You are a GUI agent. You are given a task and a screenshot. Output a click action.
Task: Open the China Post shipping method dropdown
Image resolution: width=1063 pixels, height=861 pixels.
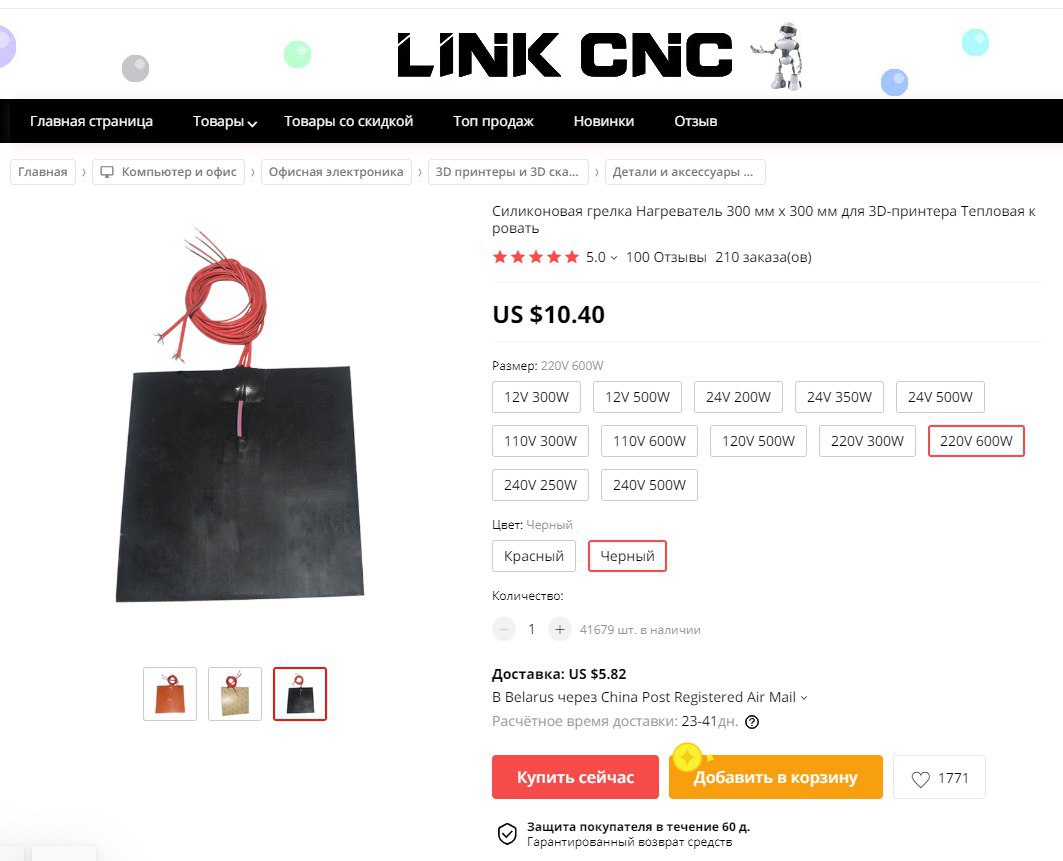650,698
